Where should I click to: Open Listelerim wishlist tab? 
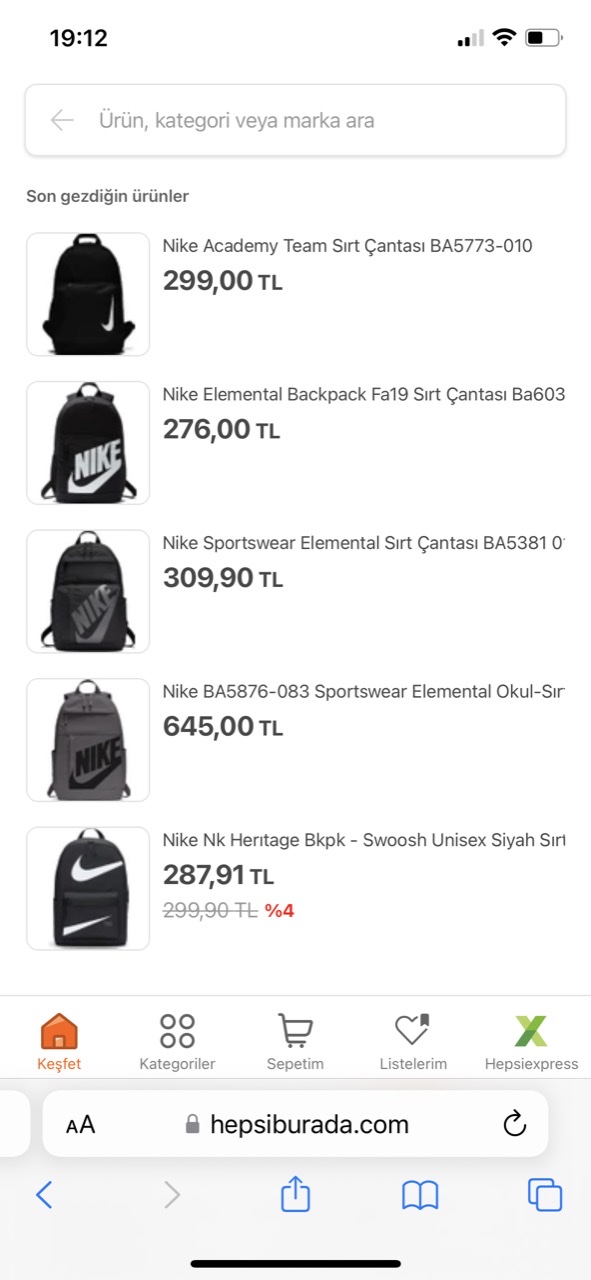(413, 1041)
